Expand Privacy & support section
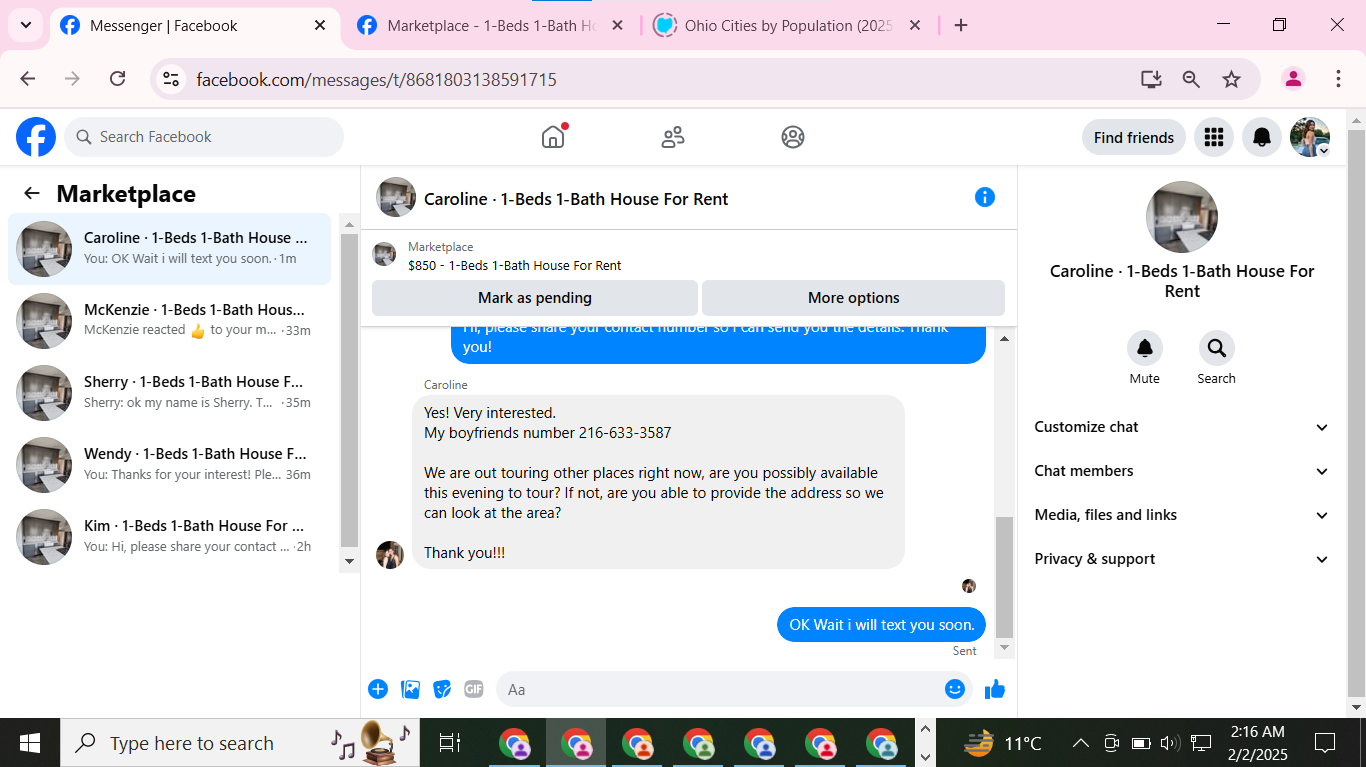1366x767 pixels. (1182, 559)
